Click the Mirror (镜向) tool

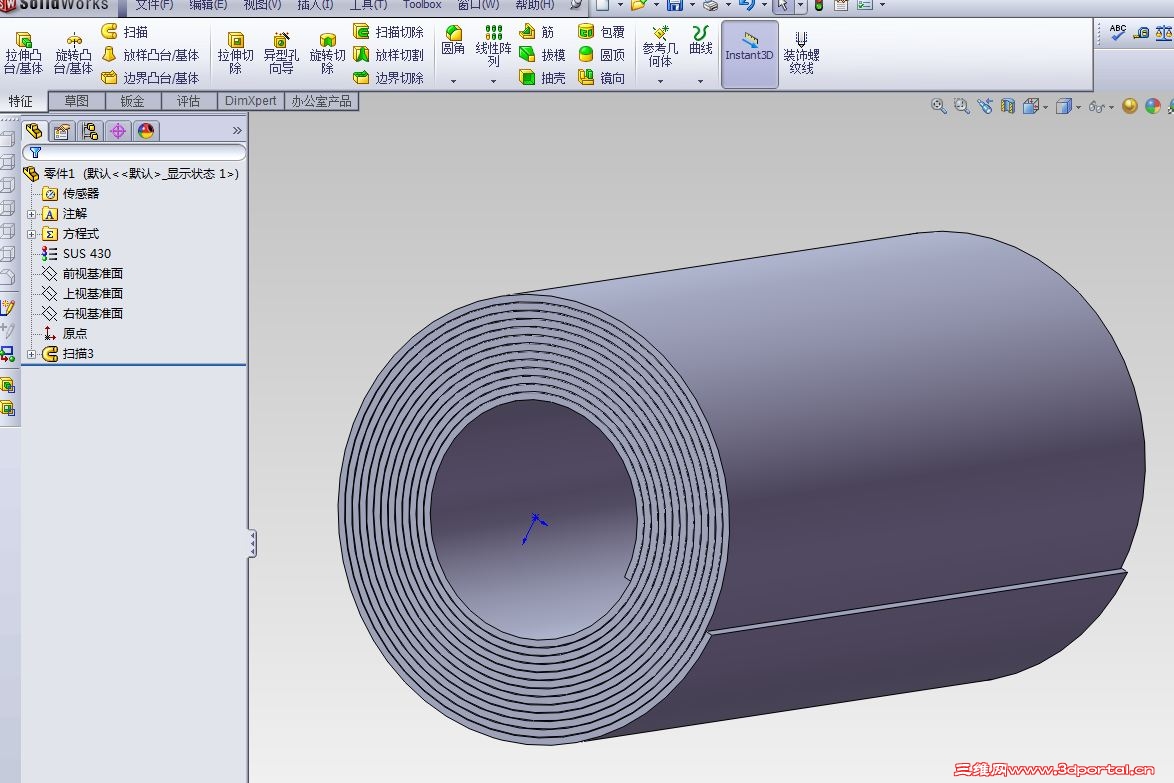[601, 77]
